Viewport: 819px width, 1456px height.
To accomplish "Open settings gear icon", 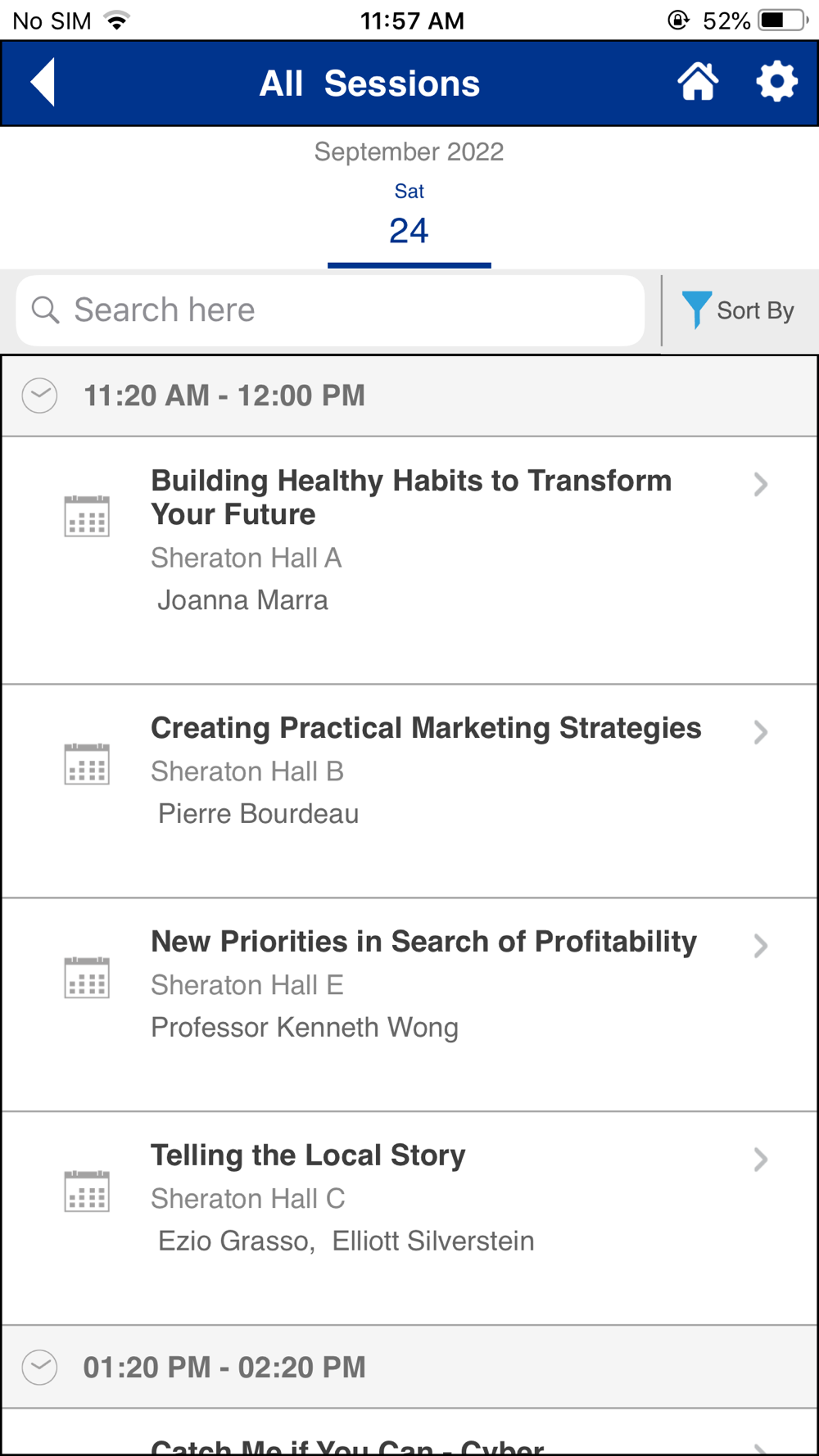I will pos(776,82).
